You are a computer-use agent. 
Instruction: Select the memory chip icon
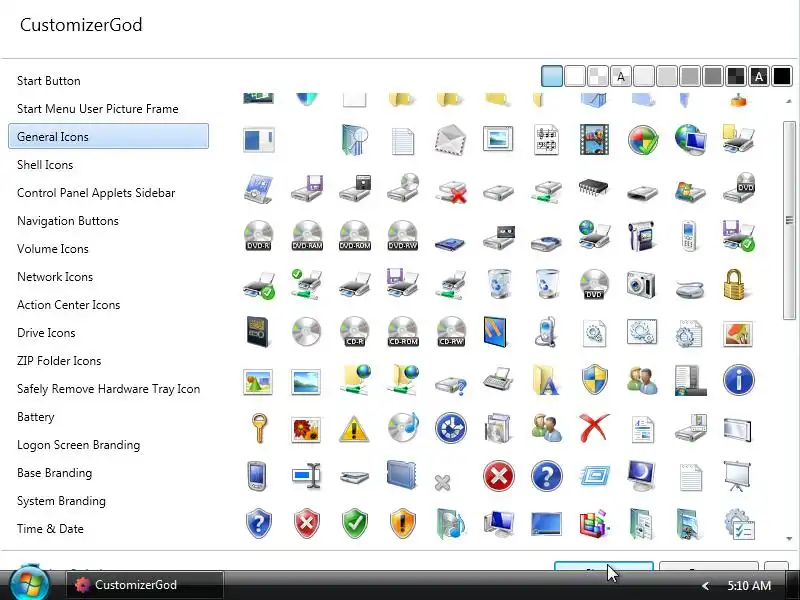tap(594, 188)
